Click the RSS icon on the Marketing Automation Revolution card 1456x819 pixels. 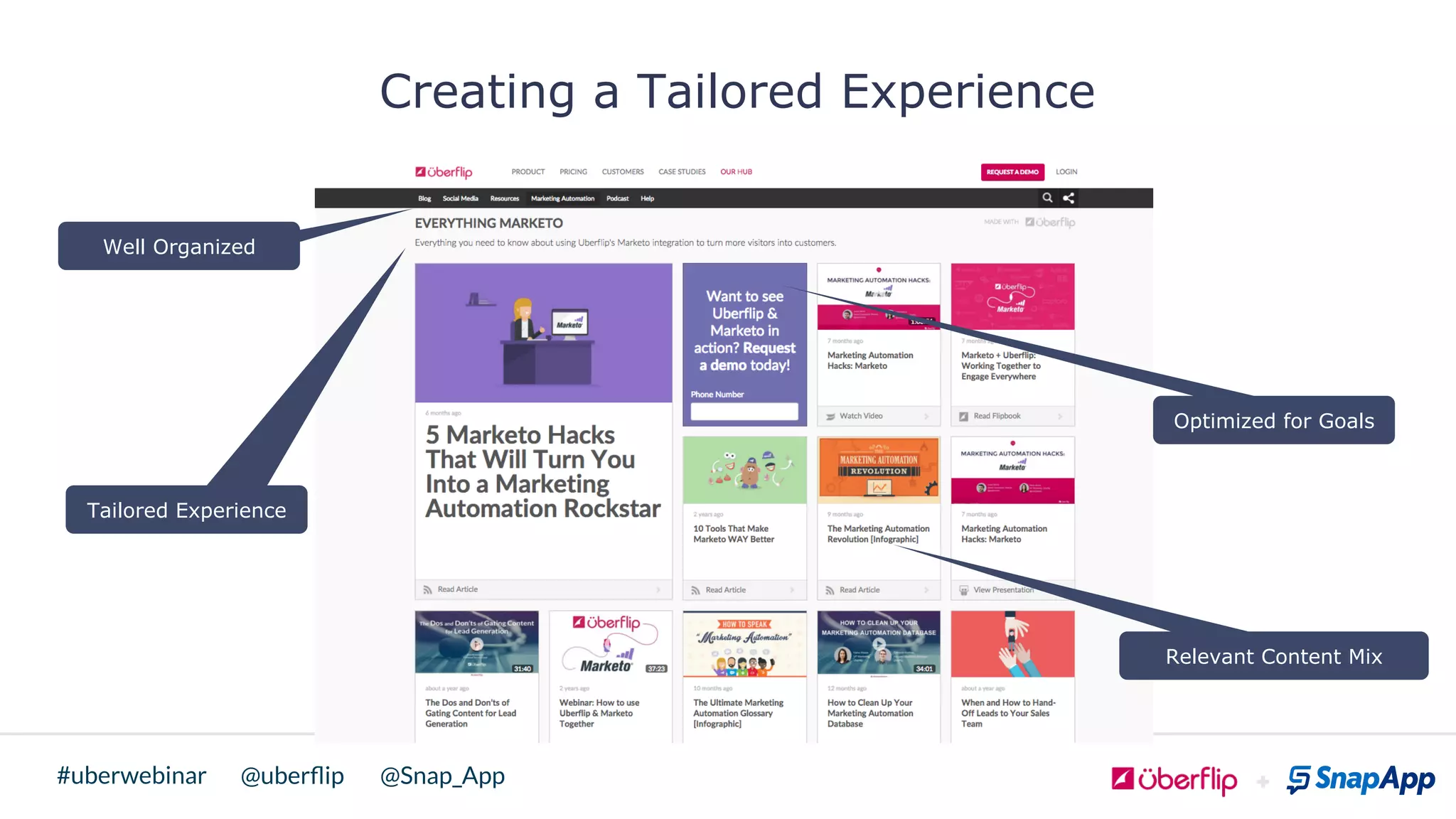click(830, 590)
